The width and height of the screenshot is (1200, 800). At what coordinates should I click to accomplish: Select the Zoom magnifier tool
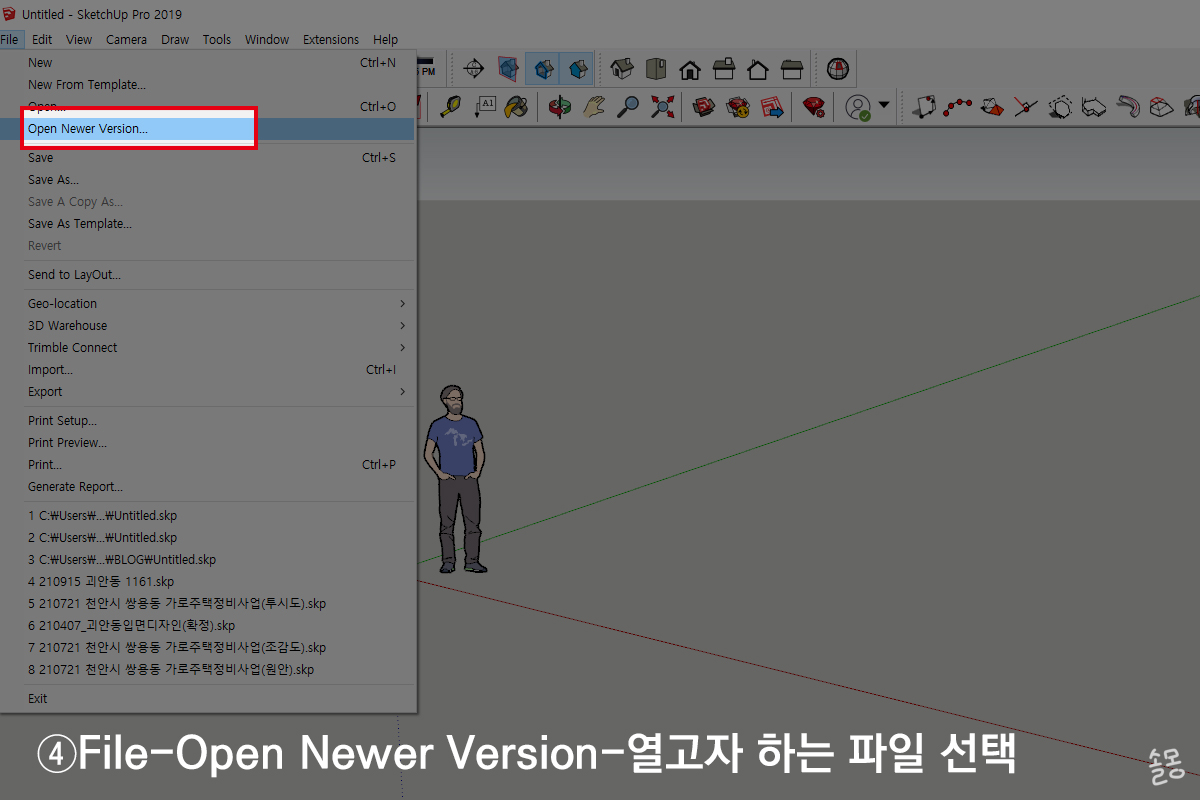628,106
